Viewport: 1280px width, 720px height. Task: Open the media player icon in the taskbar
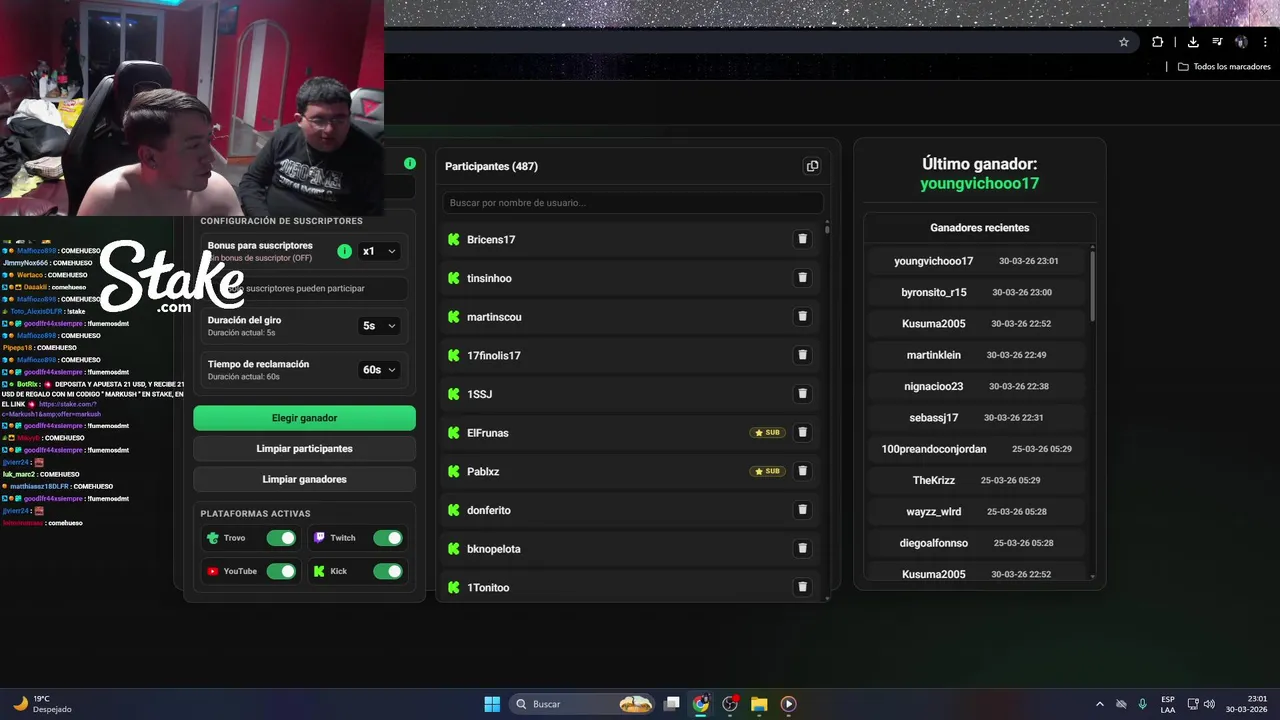click(x=788, y=704)
